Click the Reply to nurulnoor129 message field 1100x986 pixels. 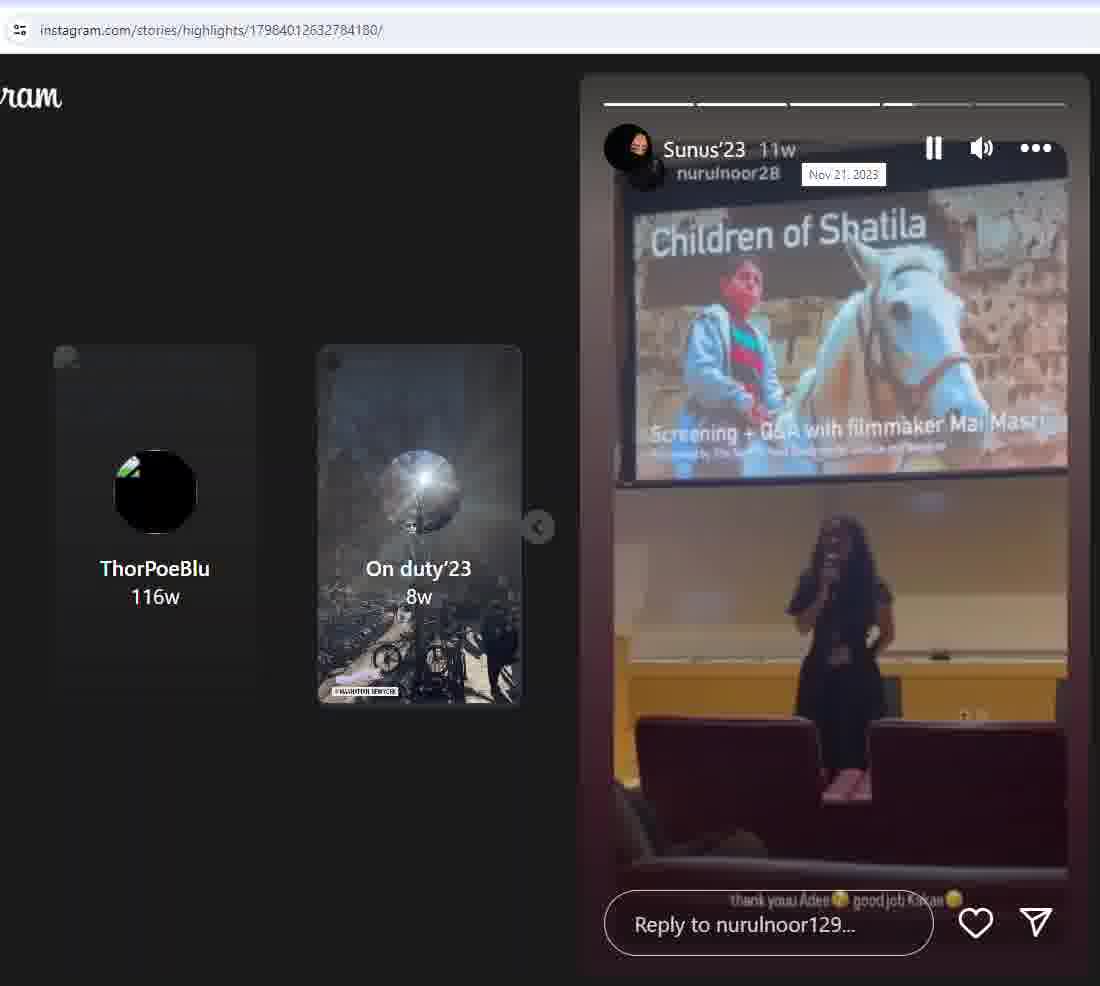coord(768,924)
